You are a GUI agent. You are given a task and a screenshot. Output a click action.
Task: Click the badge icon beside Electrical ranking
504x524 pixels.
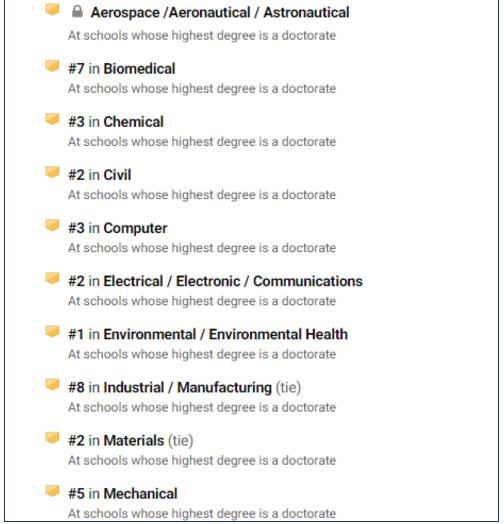click(52, 278)
